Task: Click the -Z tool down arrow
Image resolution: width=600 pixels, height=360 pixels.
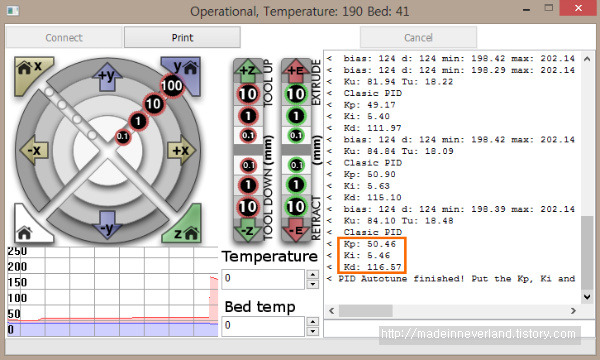Action: coord(248,230)
